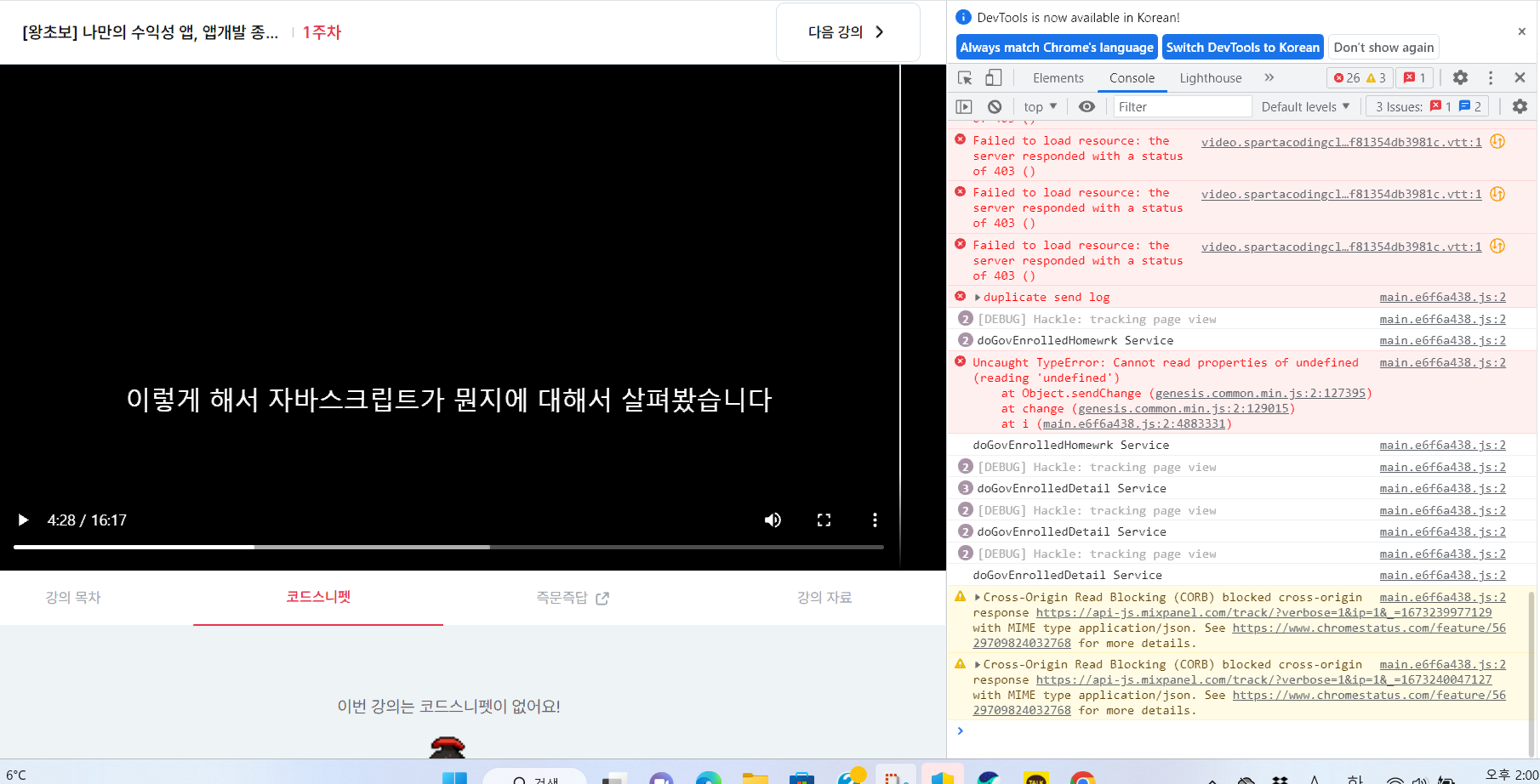1540x784 pixels.
Task: Select the 코드스니펫 tab
Action: point(318,597)
